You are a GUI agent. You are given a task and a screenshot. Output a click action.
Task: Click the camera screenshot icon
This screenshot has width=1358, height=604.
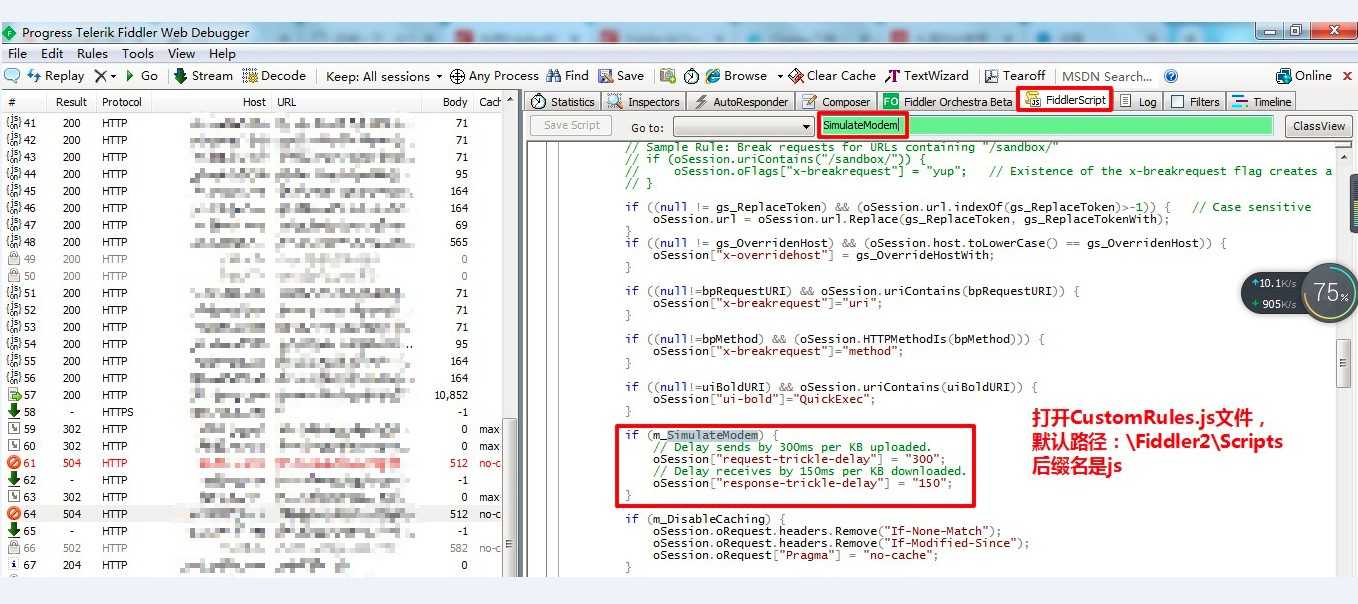tap(667, 76)
